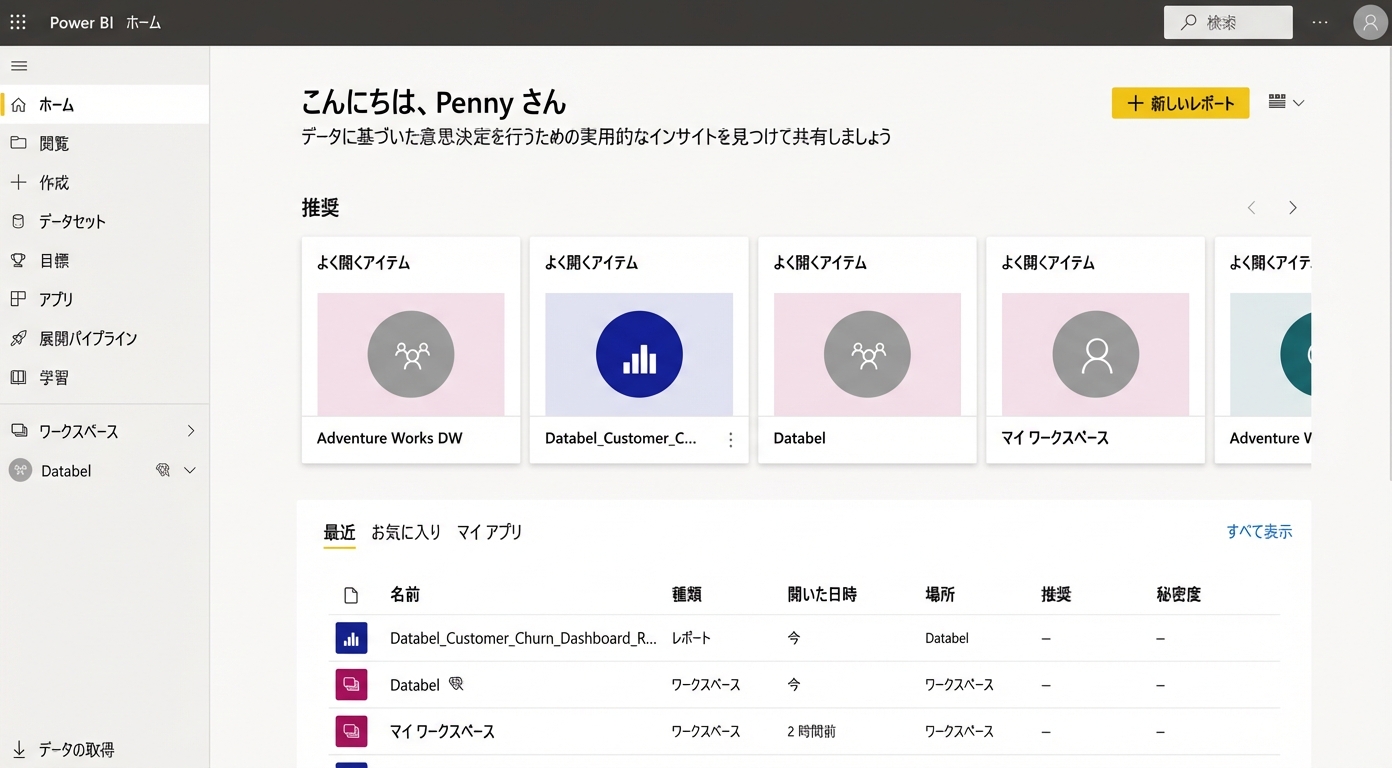Viewport: 1392px width, 768px height.
Task: Click the 目標 trophy icon
Action: [x=18, y=260]
